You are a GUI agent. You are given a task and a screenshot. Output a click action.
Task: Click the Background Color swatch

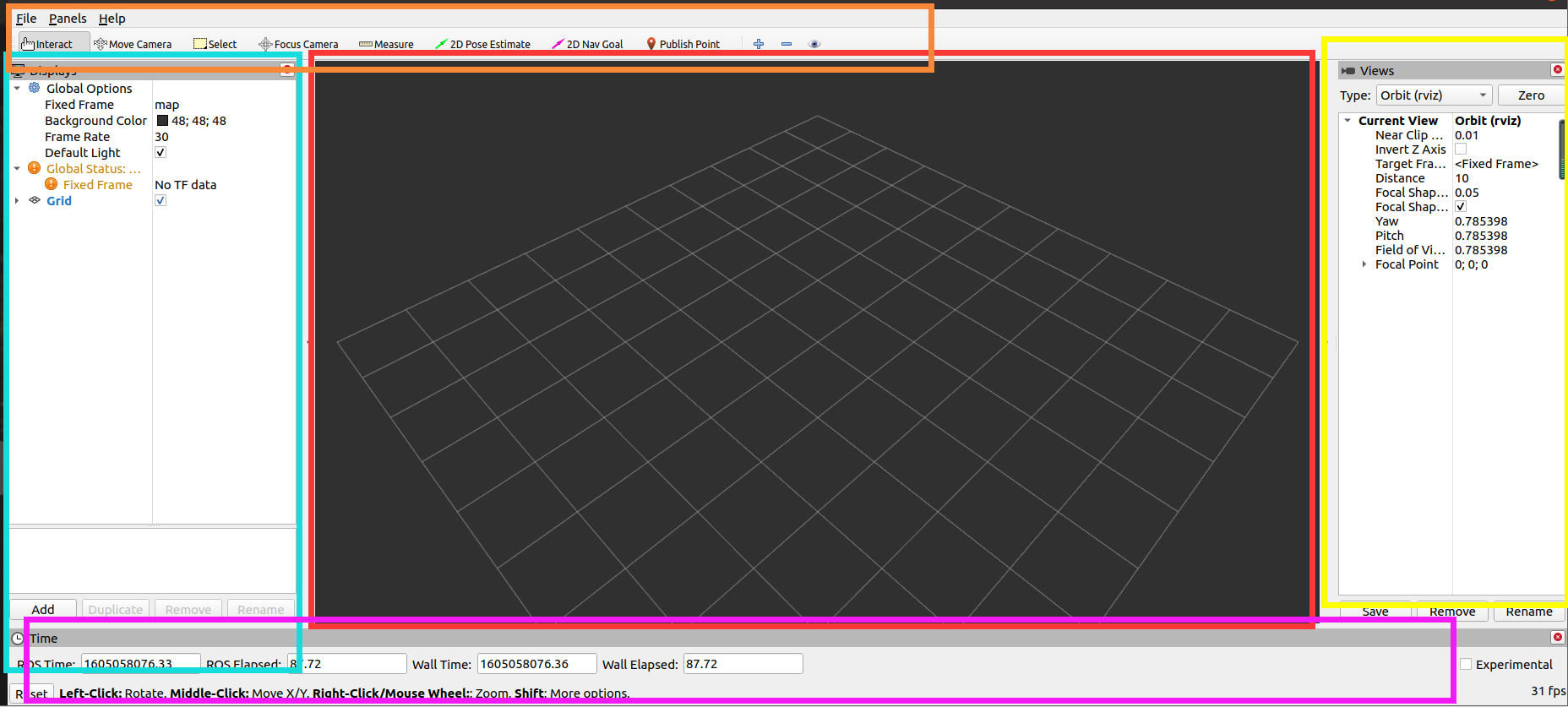point(162,121)
